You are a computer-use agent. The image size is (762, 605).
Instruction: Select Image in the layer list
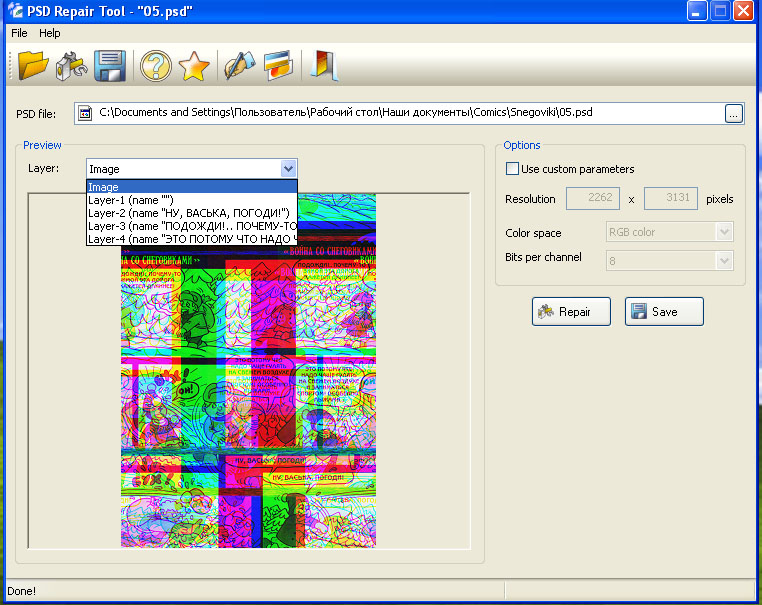coord(191,187)
